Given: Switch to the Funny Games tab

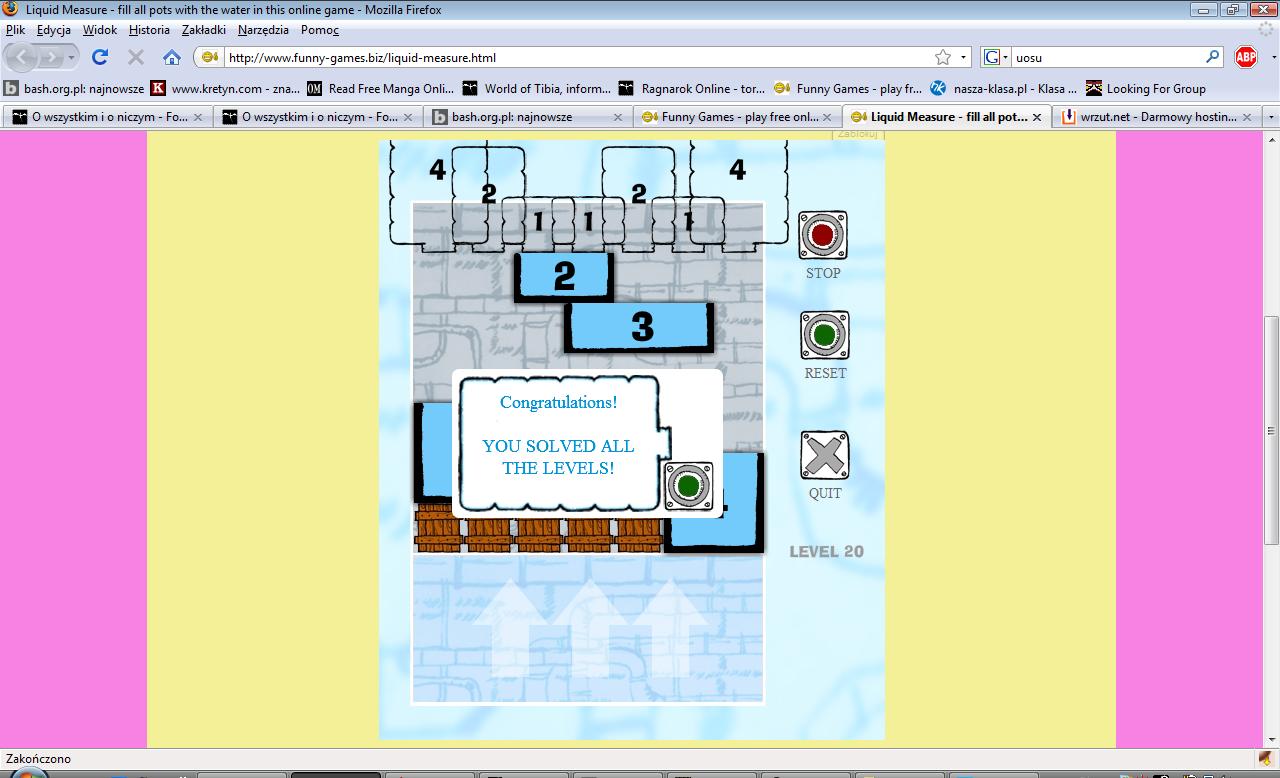Looking at the screenshot, I should [737, 116].
